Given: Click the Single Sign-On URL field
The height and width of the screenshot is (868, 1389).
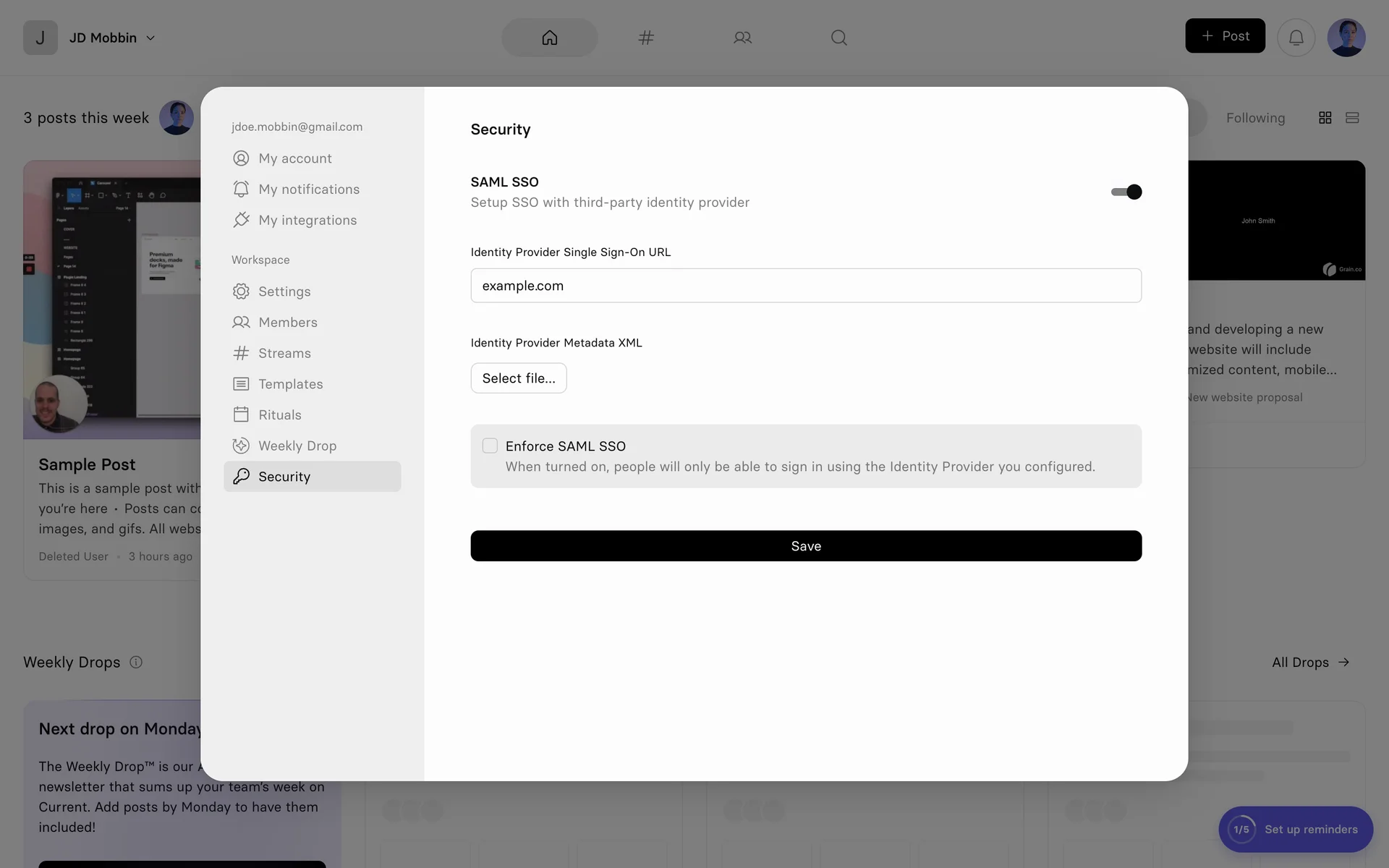Looking at the screenshot, I should tap(805, 286).
